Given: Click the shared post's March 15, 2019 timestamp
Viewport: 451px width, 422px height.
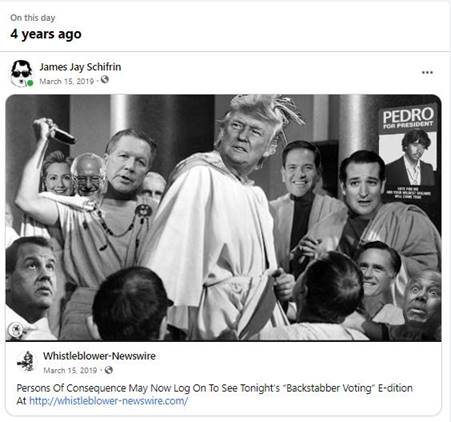Looking at the screenshot, I should click(x=70, y=370).
